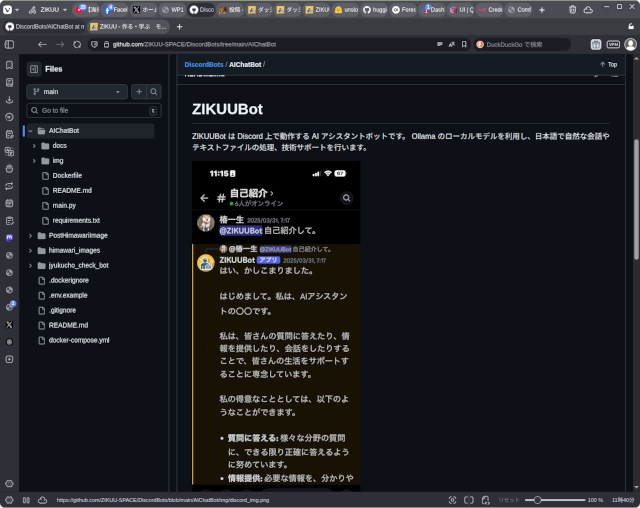Viewport: 640px width, 508px height.
Task: Capture page with the camera icon
Action: 452,500
